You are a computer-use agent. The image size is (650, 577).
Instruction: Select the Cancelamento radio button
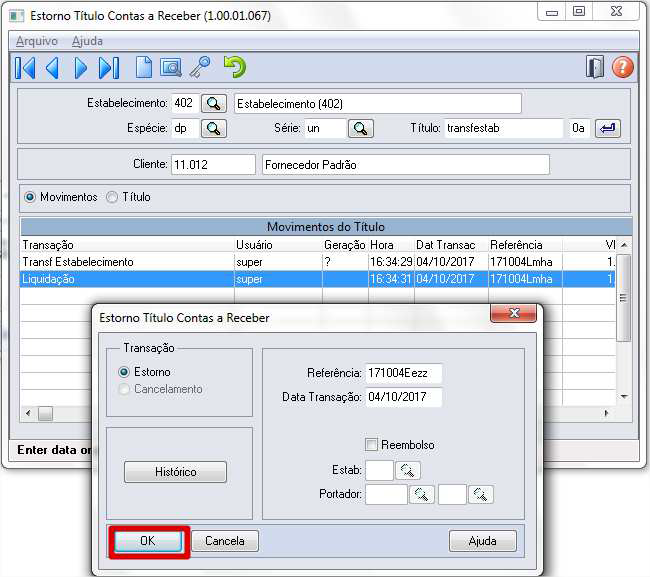pyautogui.click(x=124, y=389)
